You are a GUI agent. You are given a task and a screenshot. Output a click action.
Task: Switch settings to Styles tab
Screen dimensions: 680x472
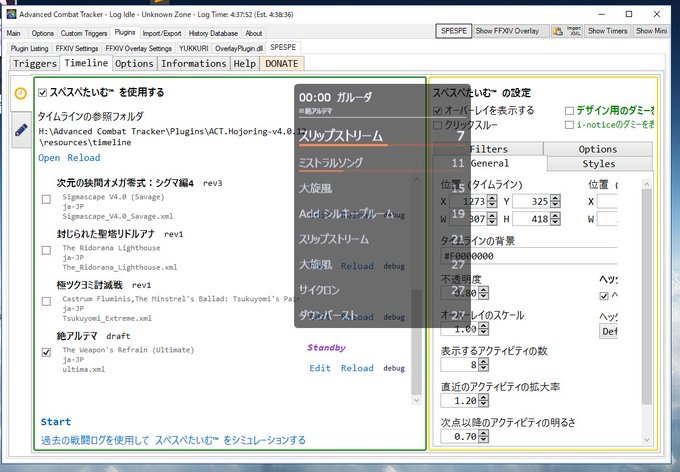[x=599, y=164]
